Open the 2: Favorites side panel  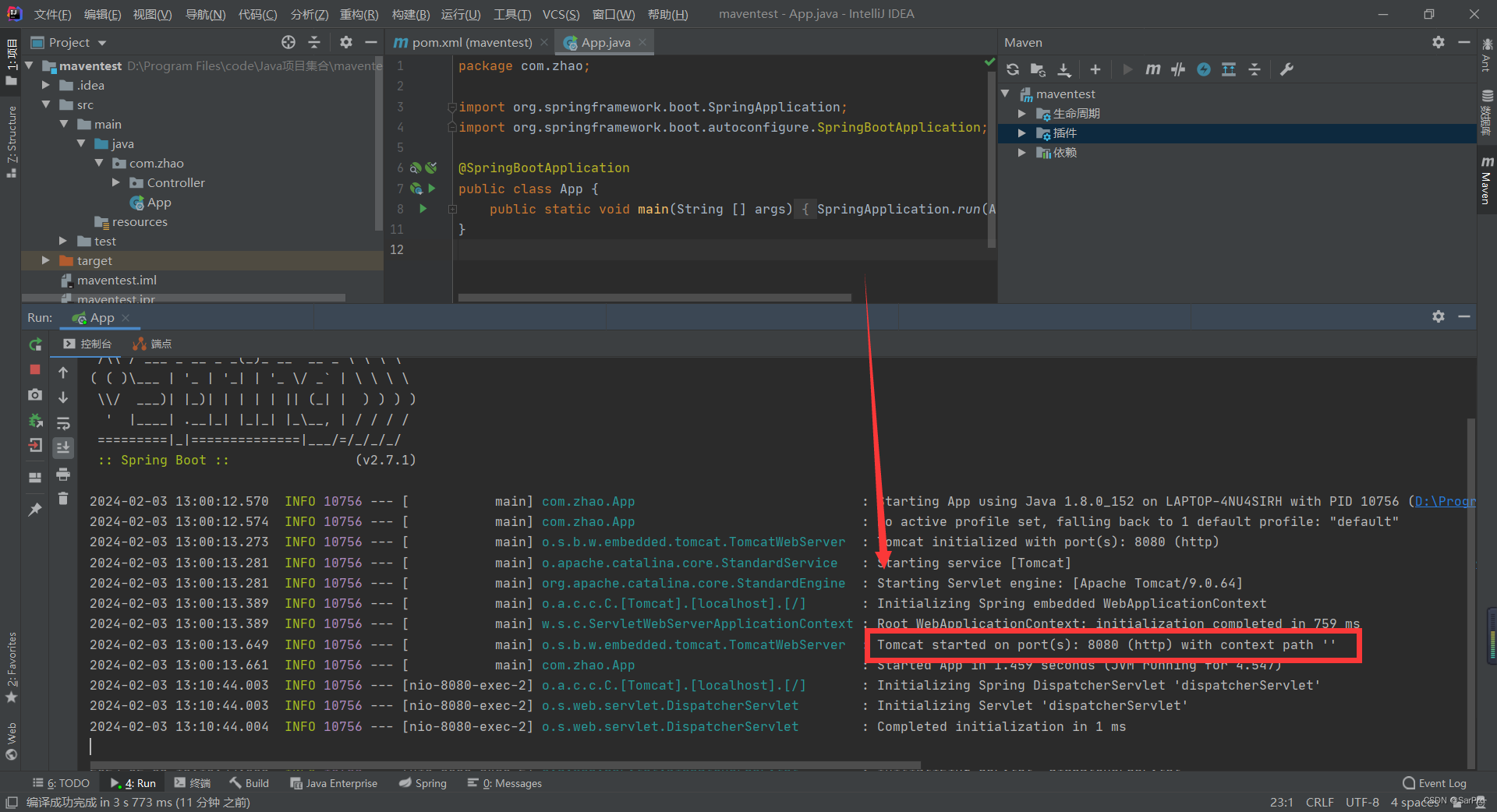pos(11,666)
